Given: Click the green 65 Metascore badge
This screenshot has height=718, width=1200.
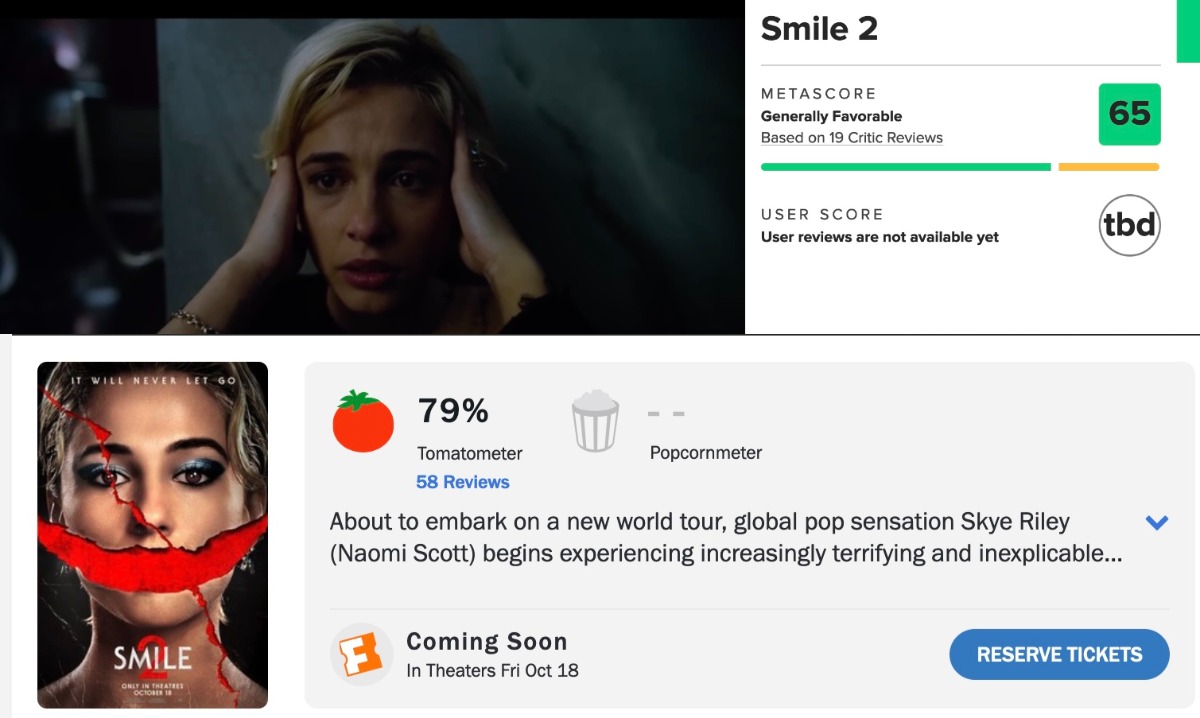Looking at the screenshot, I should coord(1129,114).
